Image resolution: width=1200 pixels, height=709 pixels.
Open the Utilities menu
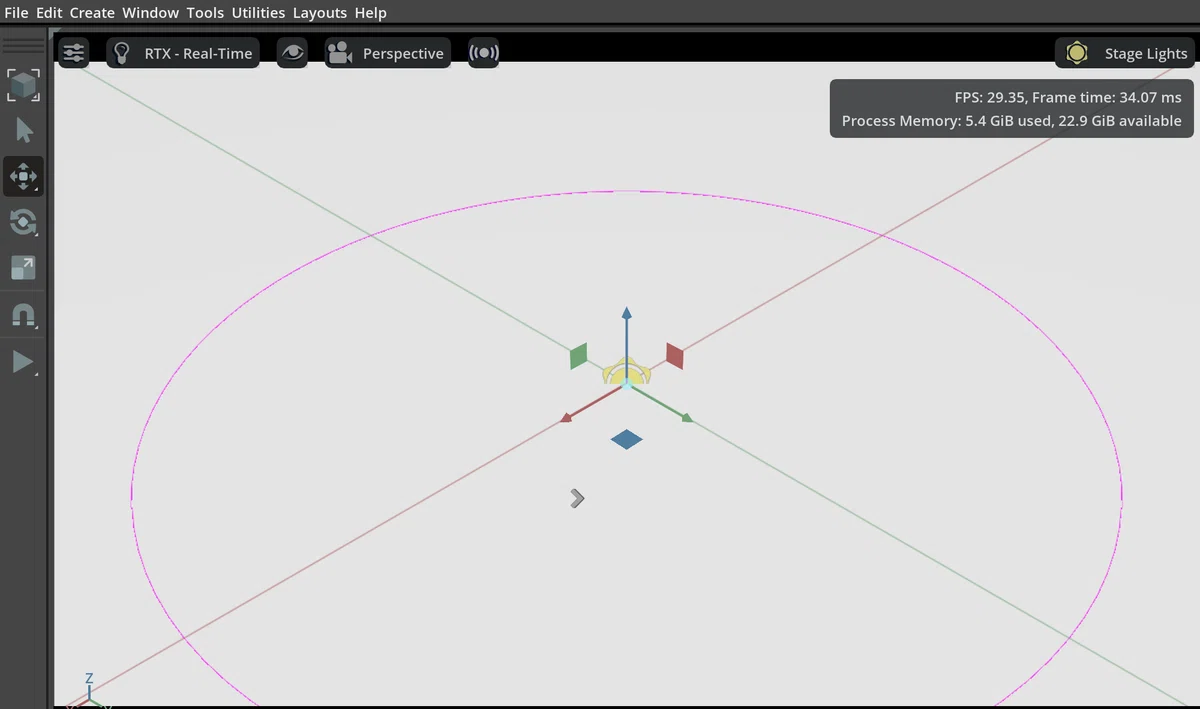click(258, 13)
